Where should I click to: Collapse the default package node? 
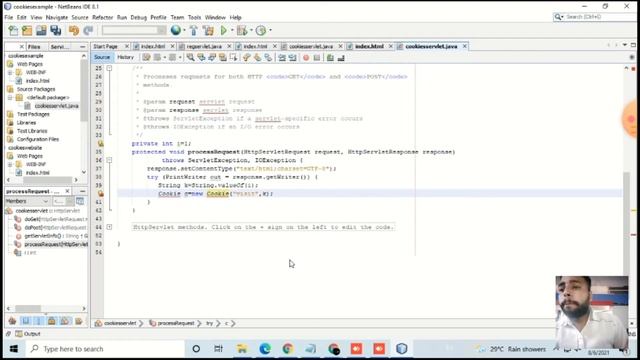(10, 98)
